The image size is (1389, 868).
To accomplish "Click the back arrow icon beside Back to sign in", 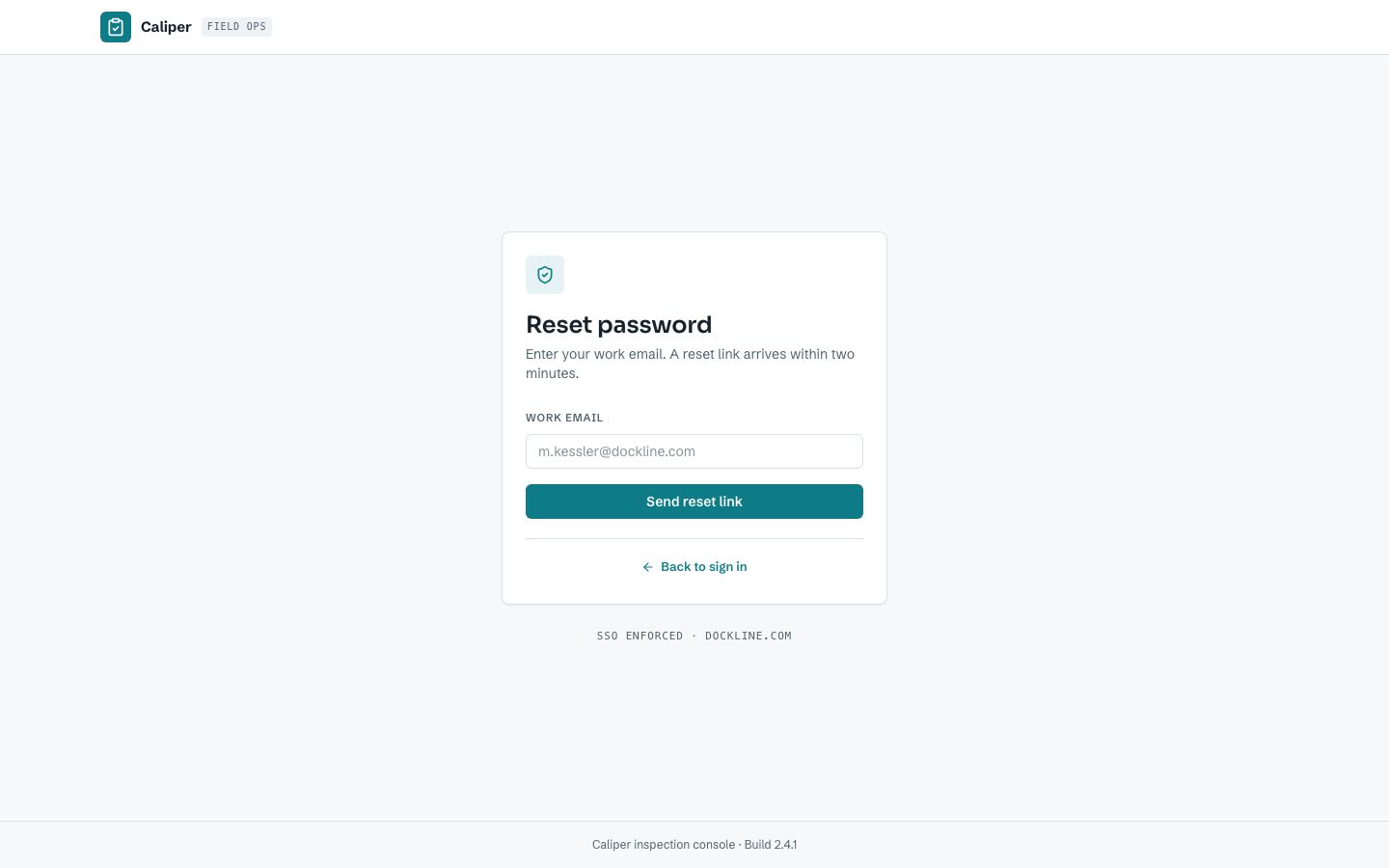I will click(x=648, y=567).
